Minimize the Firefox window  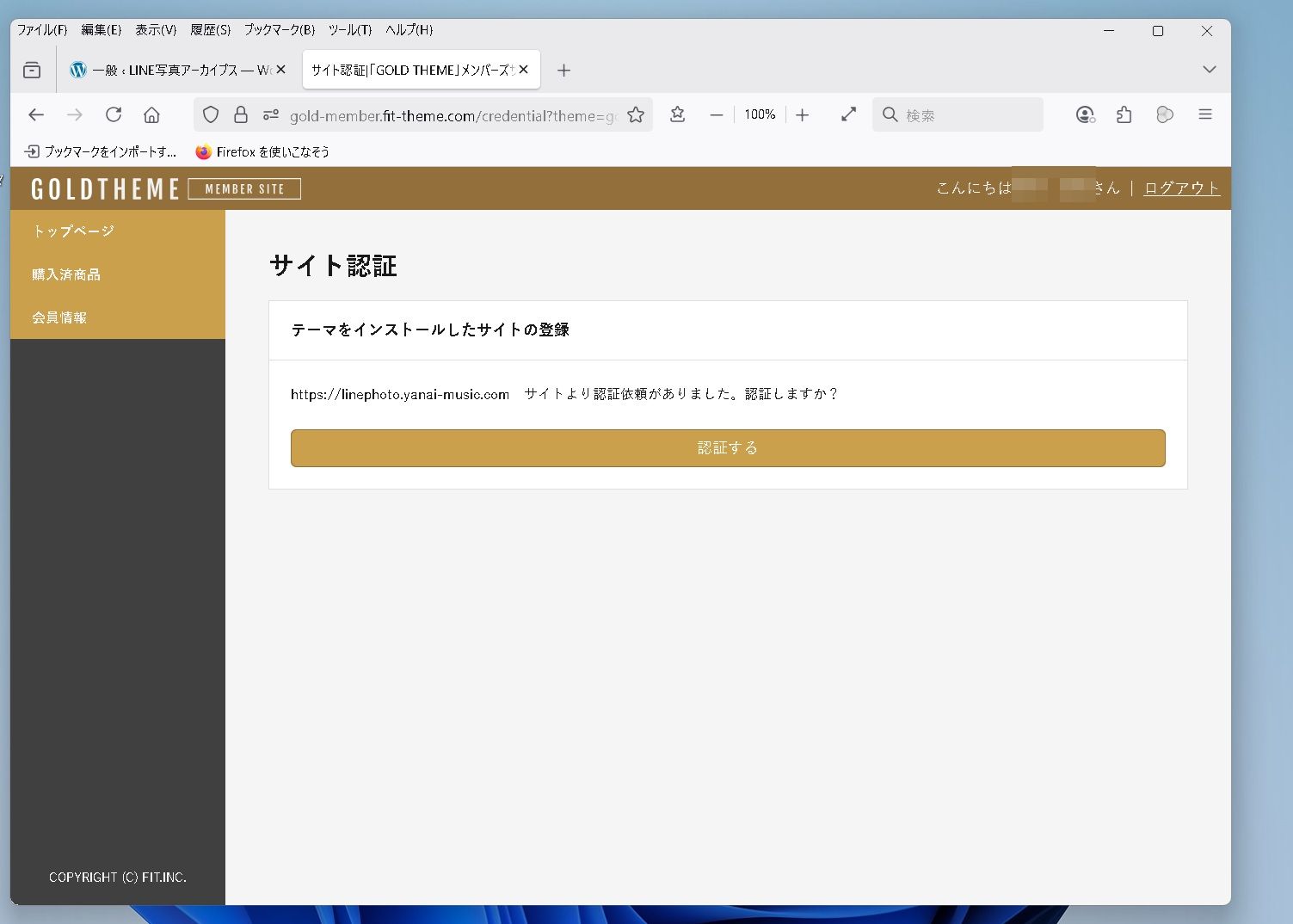point(1109,31)
